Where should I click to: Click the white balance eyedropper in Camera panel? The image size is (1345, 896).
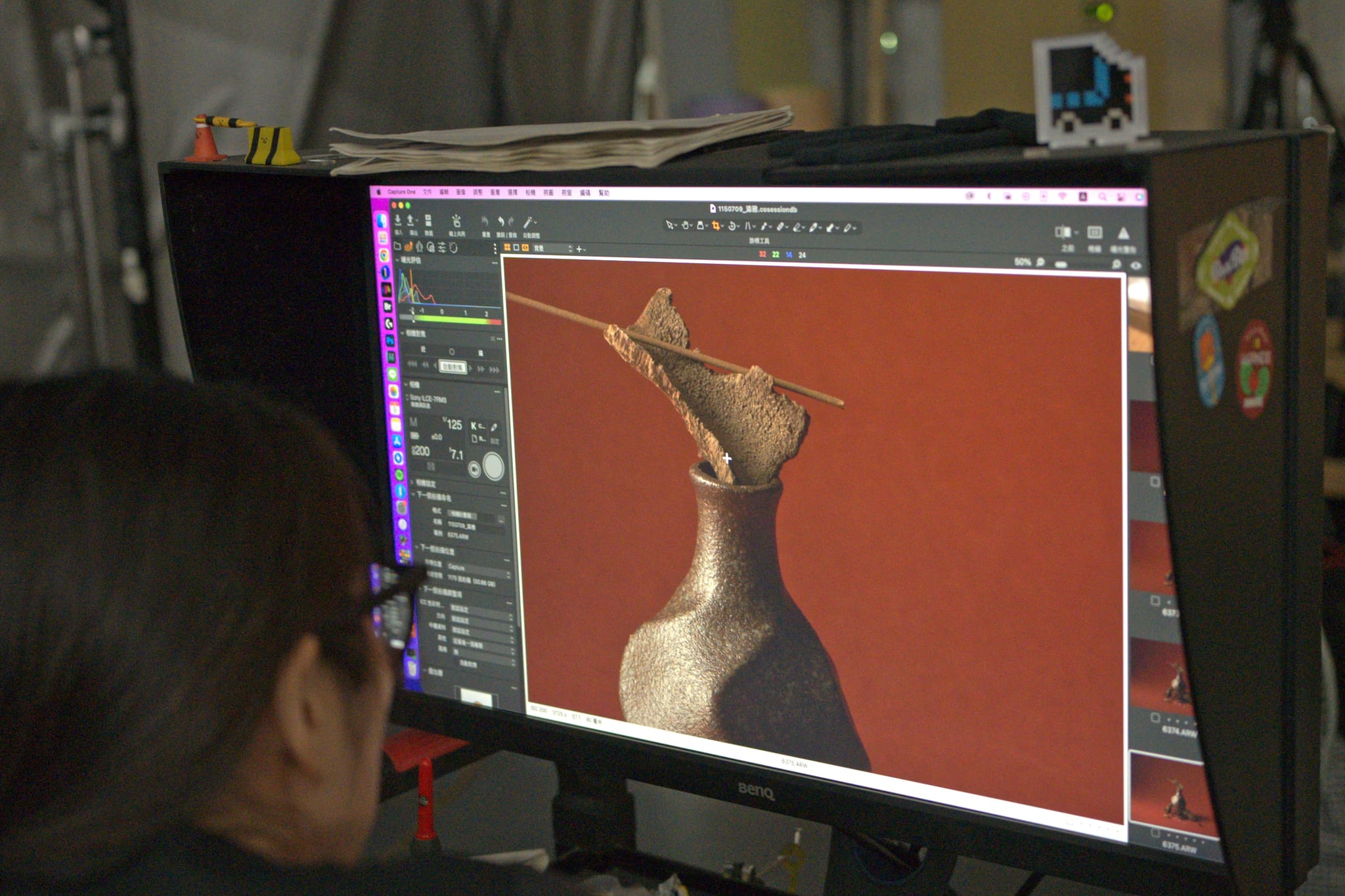pos(494,427)
